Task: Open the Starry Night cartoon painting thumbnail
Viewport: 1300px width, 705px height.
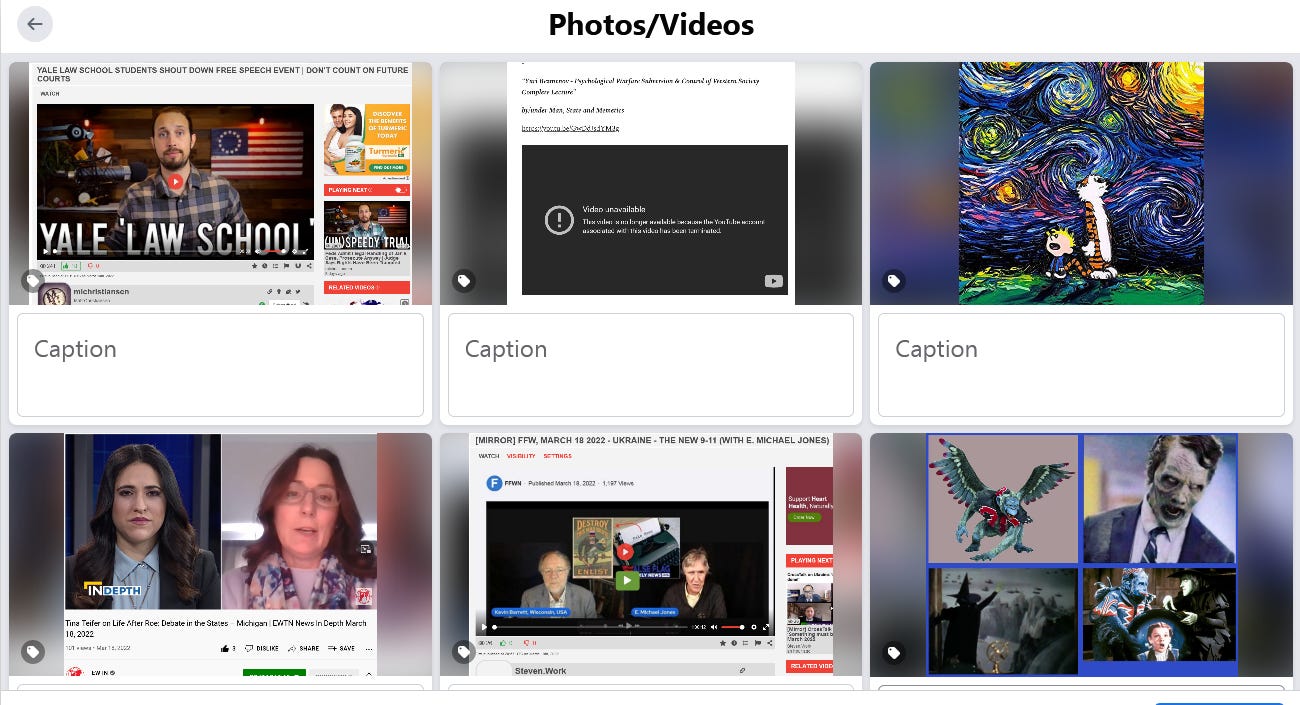Action: pyautogui.click(x=1081, y=183)
